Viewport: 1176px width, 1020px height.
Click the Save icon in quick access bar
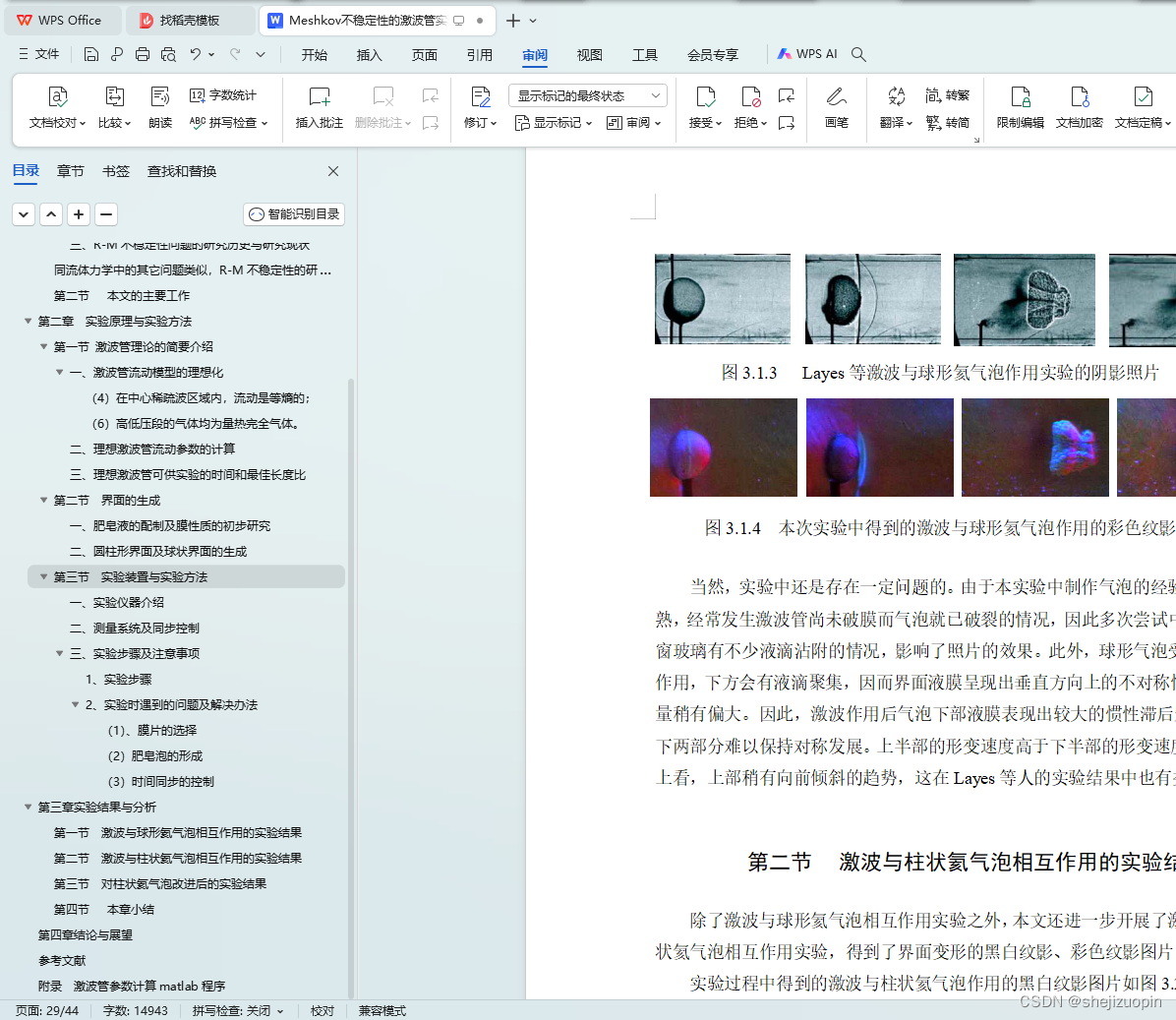(x=90, y=54)
